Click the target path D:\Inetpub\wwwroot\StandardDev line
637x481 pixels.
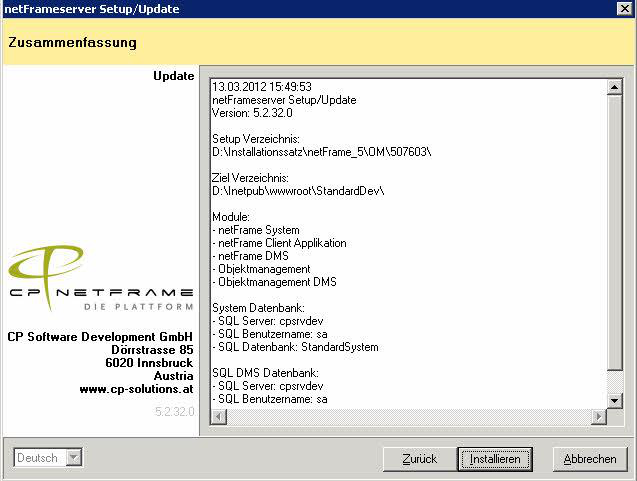[x=298, y=191]
